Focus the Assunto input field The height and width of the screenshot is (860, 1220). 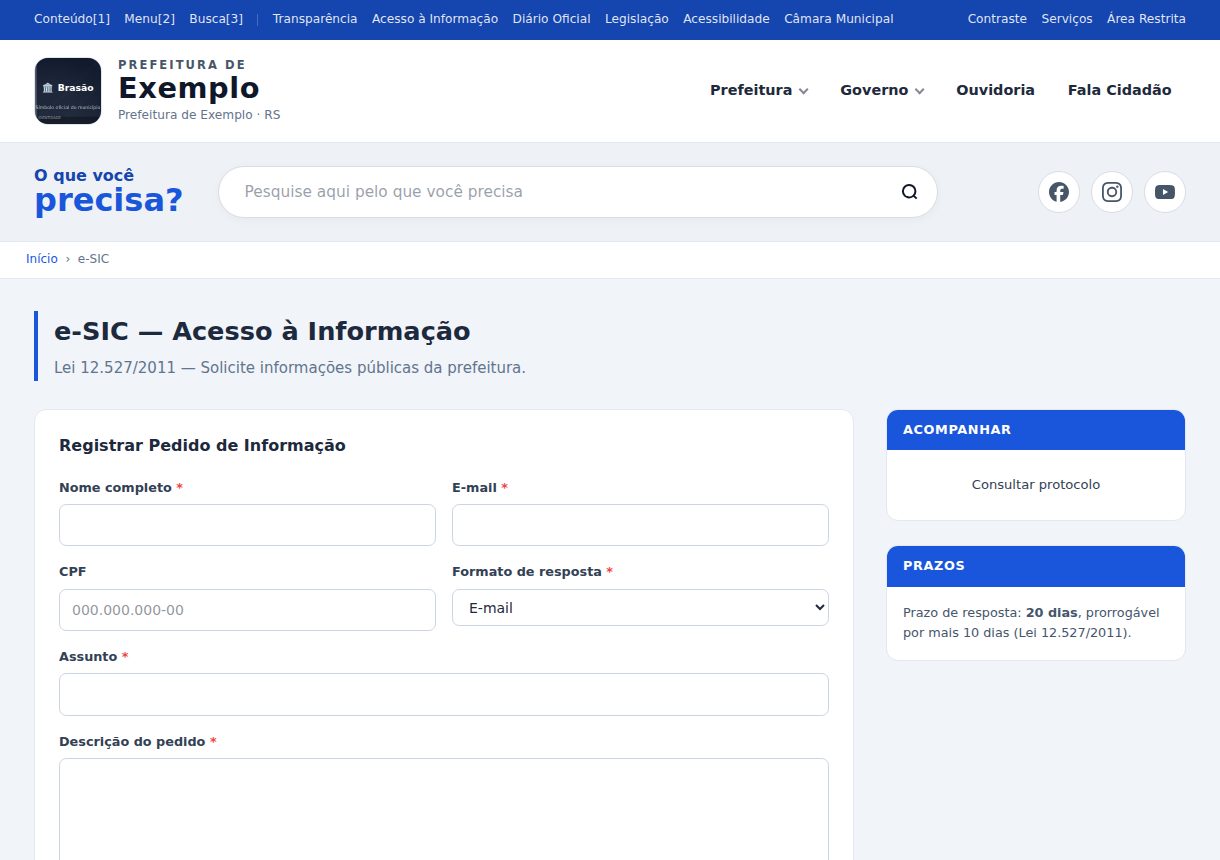coord(444,694)
